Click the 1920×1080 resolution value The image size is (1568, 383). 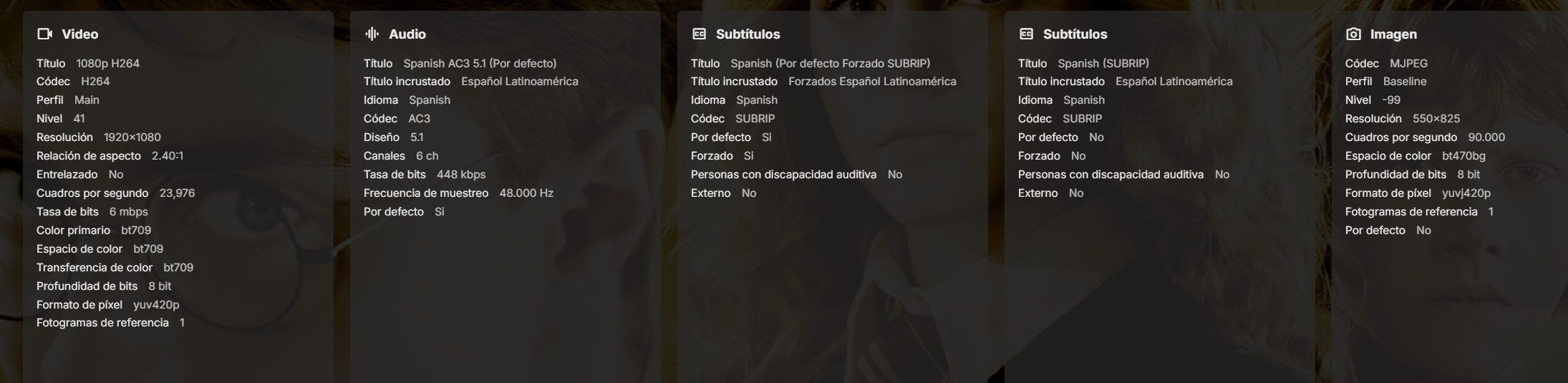132,137
